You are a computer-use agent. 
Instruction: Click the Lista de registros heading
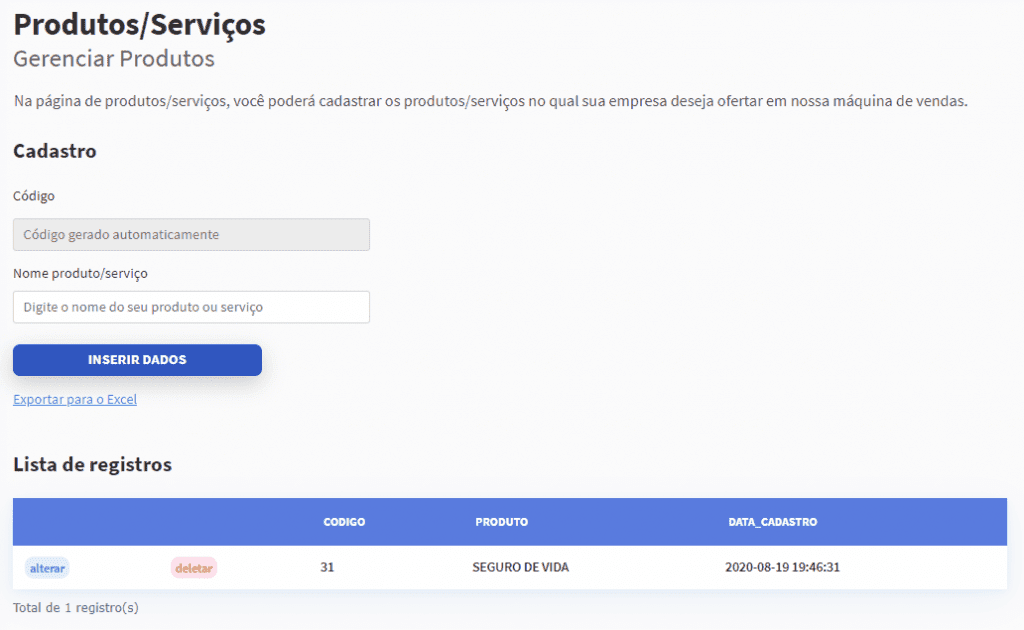(x=92, y=464)
